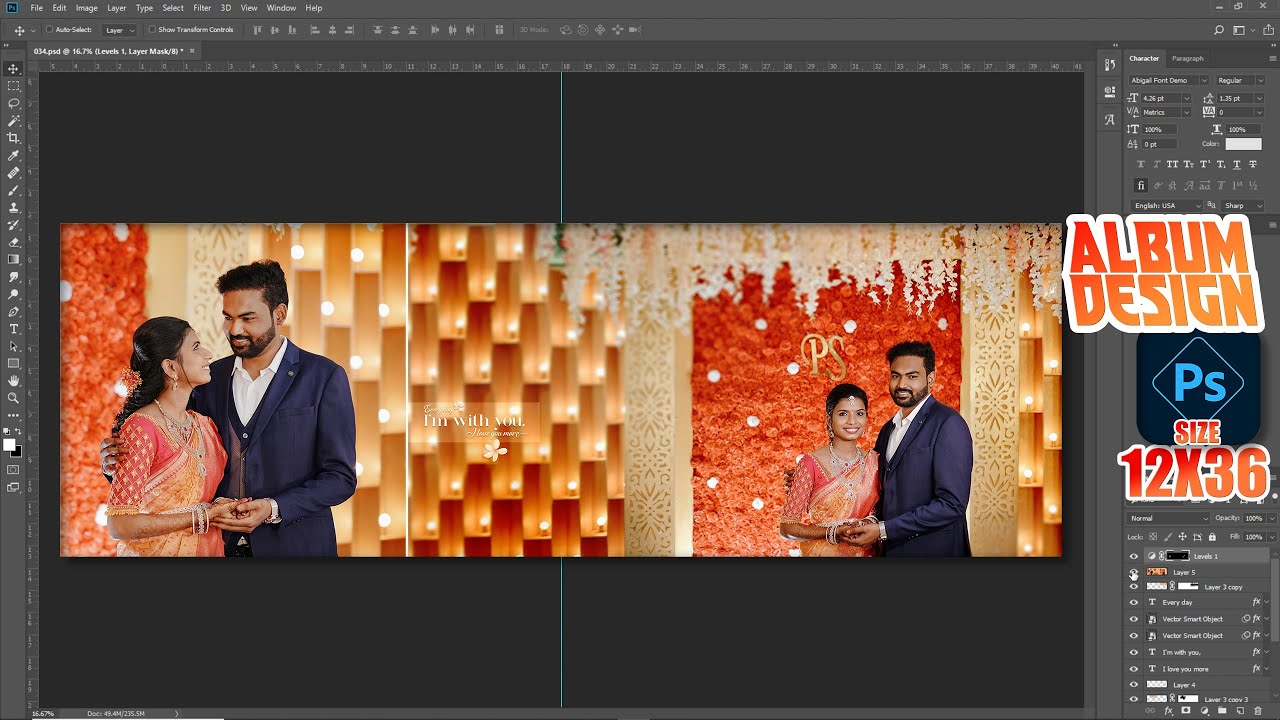The image size is (1280, 720).
Task: Hide the Every day text layer
Action: pos(1134,603)
